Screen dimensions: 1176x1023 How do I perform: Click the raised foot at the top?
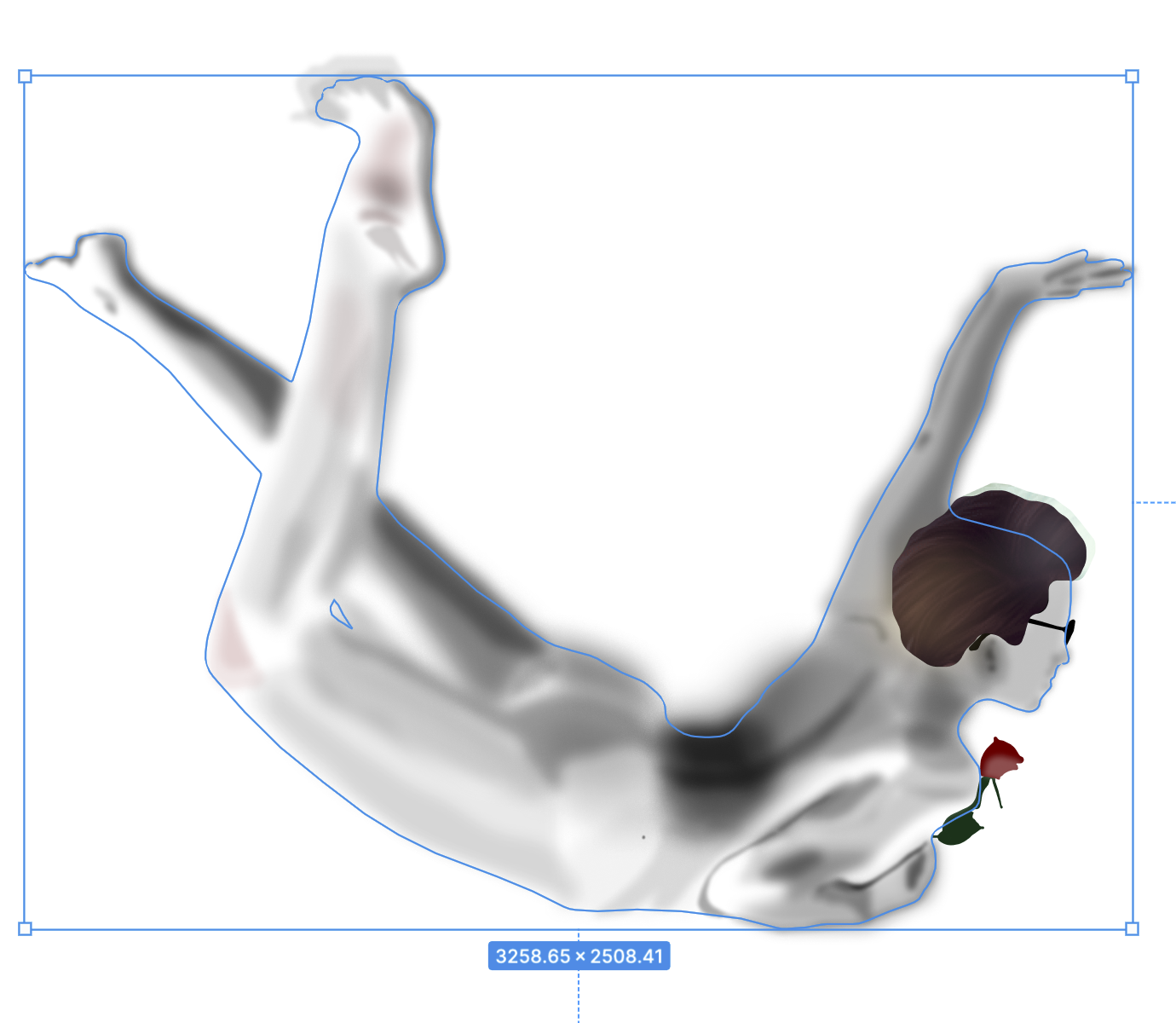point(375,111)
